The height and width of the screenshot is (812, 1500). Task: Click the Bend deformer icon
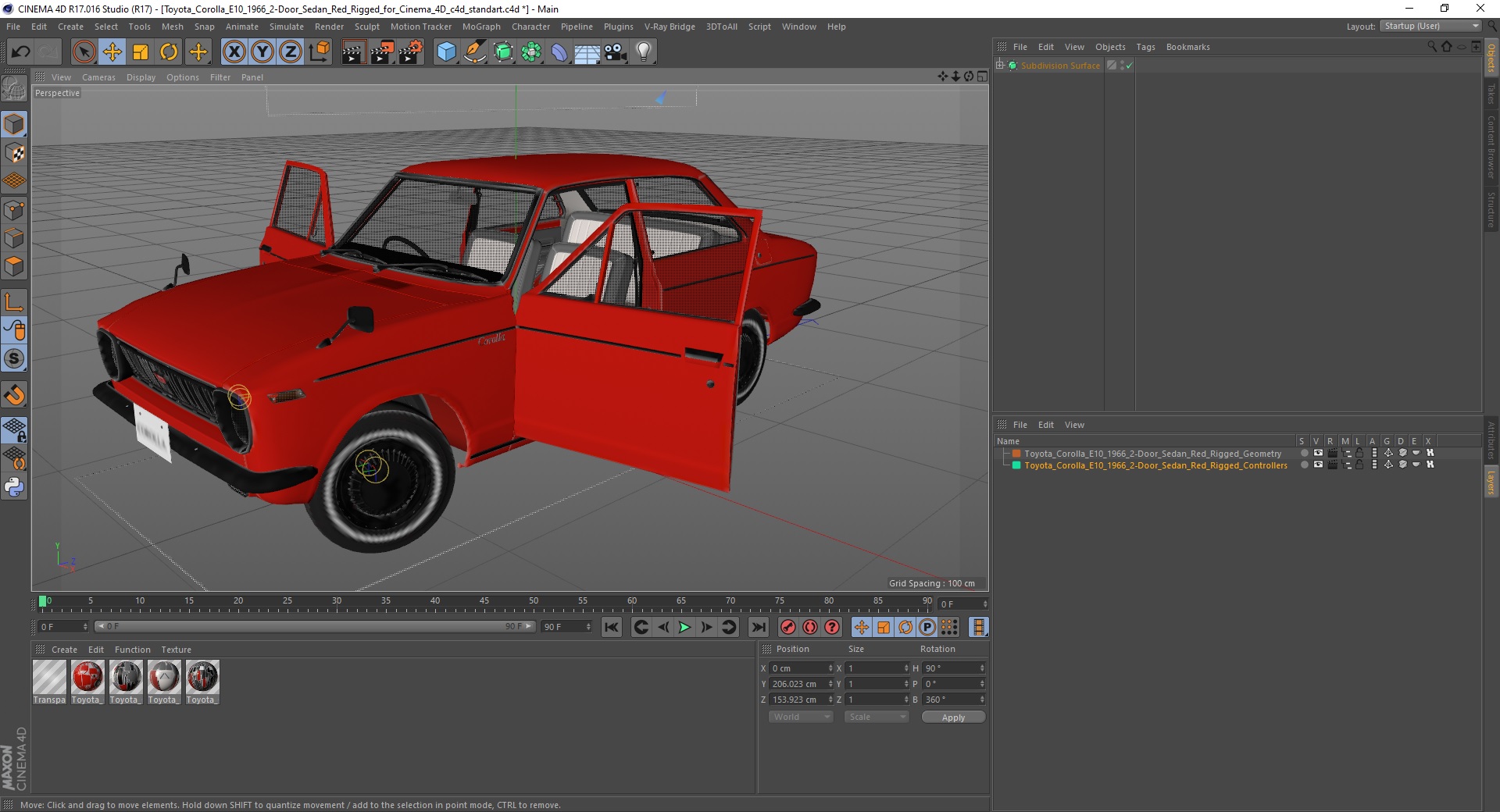(x=559, y=52)
